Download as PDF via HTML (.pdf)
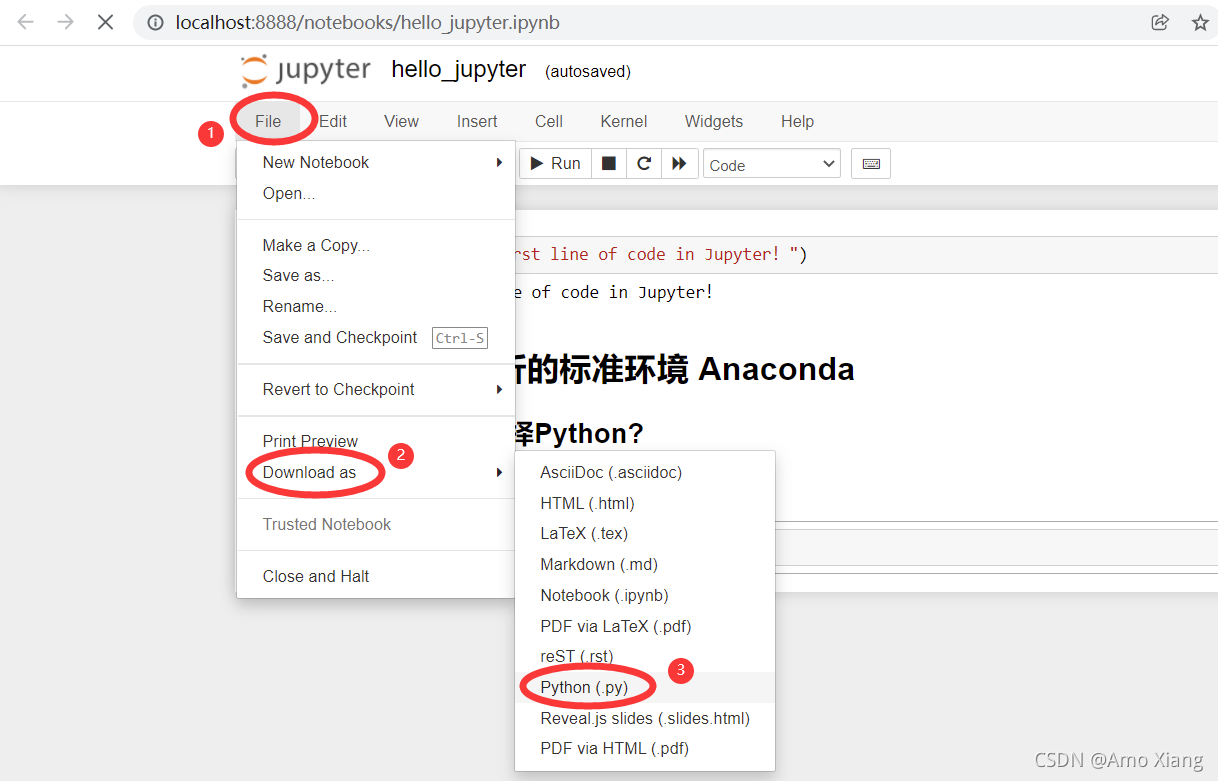 (x=645, y=748)
